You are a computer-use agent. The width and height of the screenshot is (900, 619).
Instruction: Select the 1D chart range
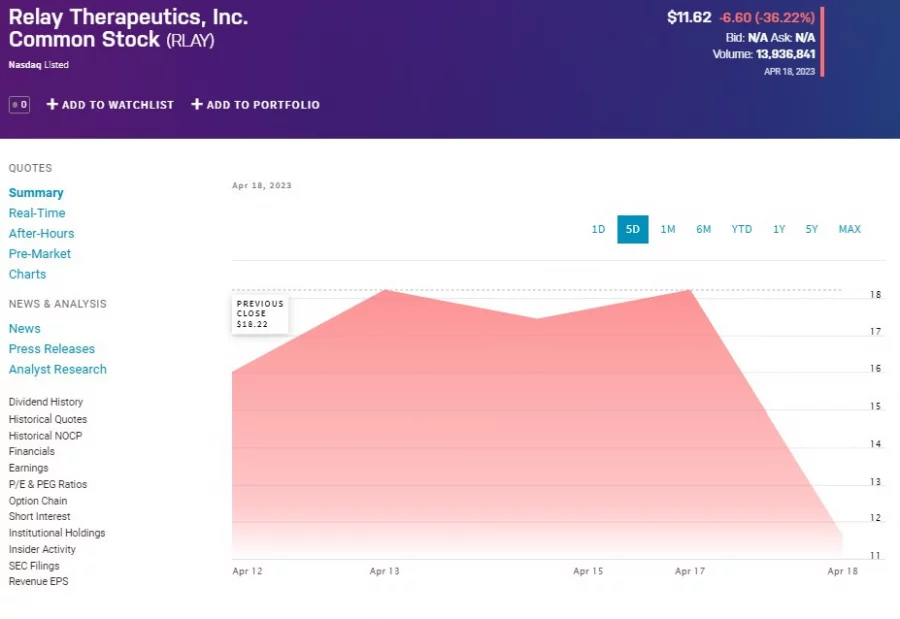pyautogui.click(x=598, y=229)
